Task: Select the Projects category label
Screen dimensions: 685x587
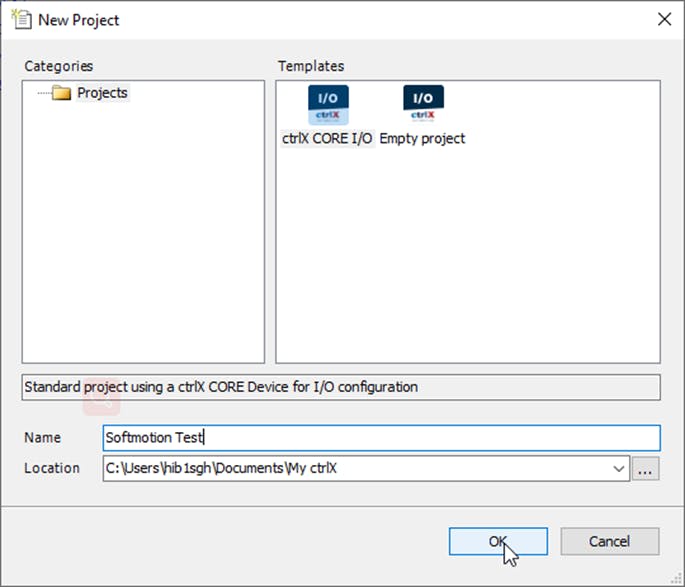Action: pos(102,93)
